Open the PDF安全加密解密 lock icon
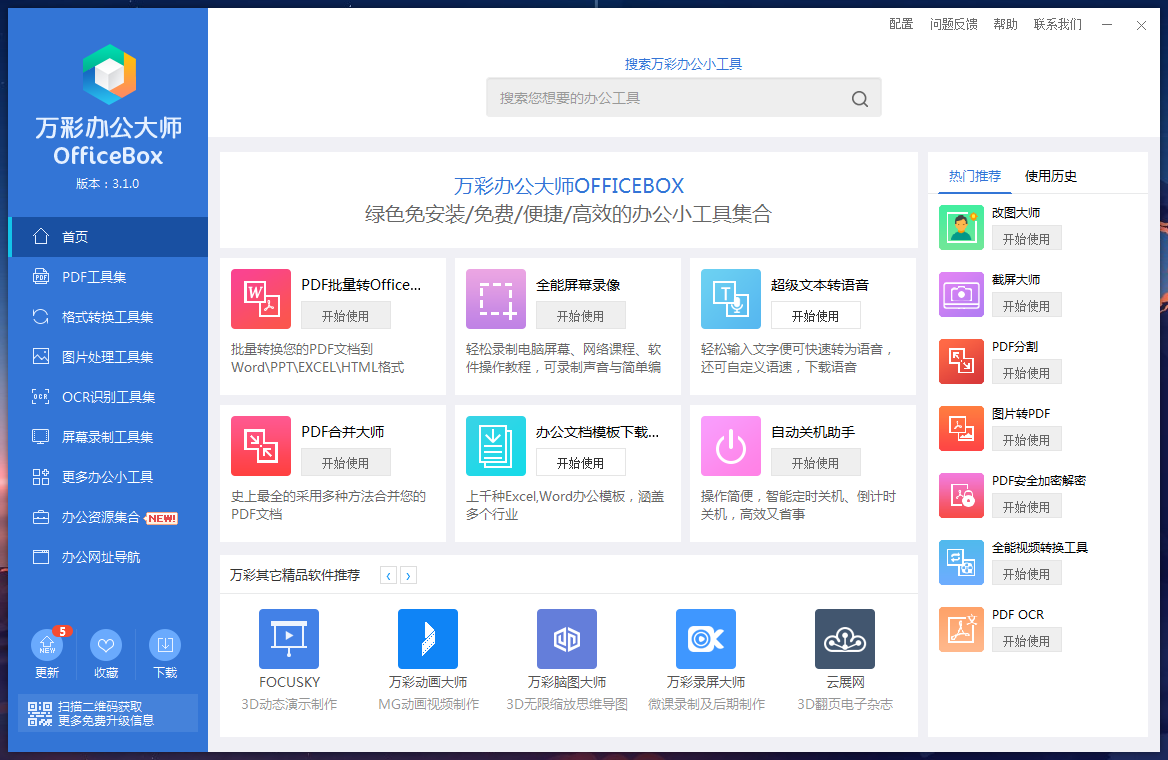Image resolution: width=1168 pixels, height=760 pixels. pos(961,495)
